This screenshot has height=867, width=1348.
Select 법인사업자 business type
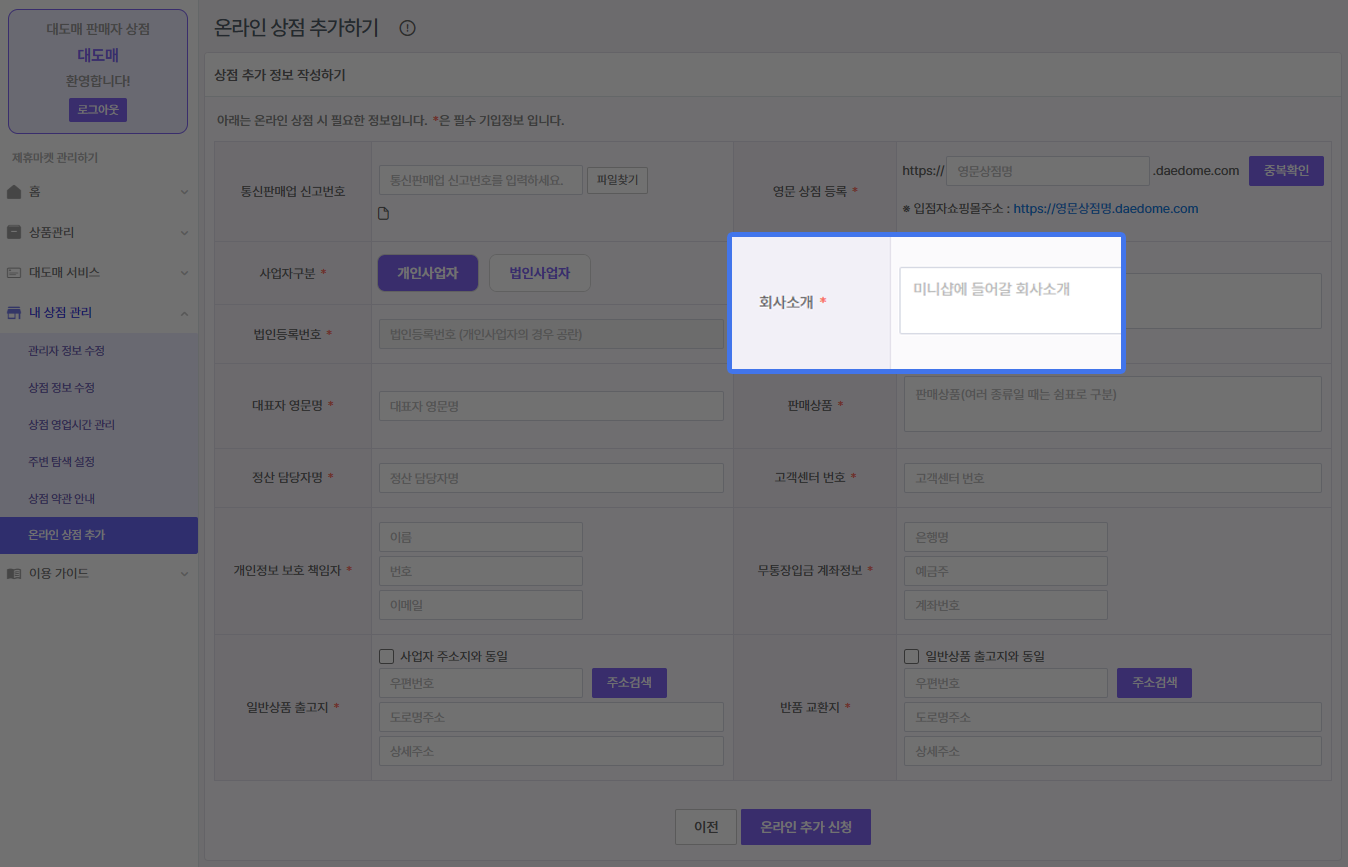(539, 273)
